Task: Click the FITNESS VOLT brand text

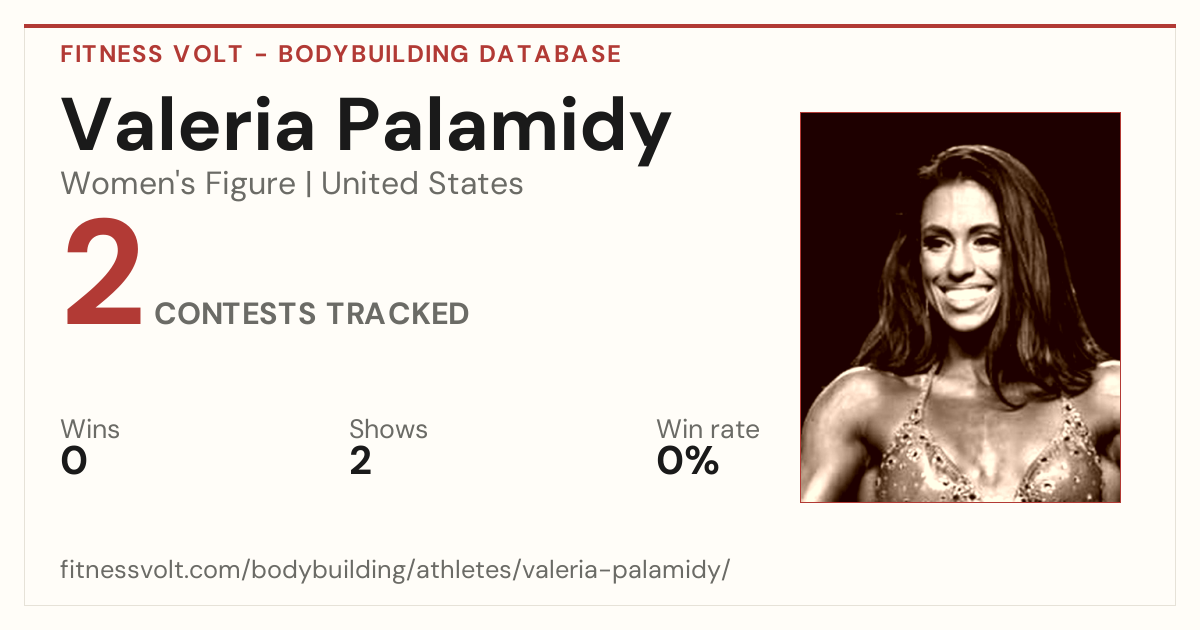Action: 151,54
